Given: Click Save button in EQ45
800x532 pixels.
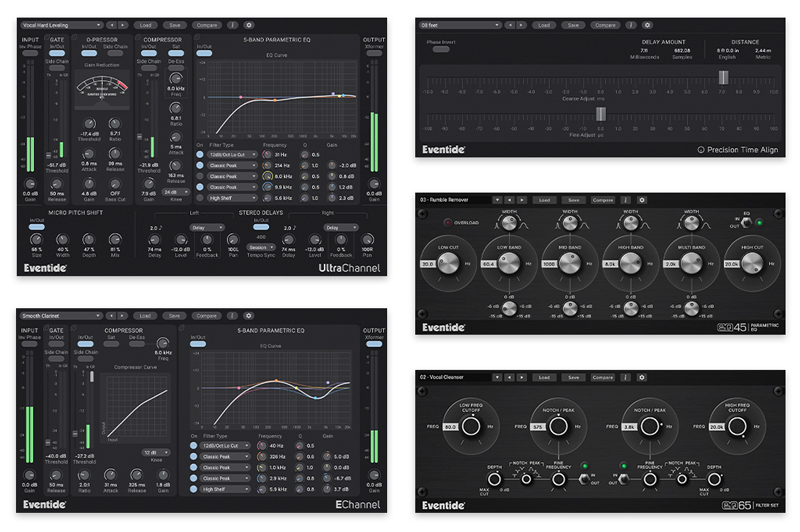Looking at the screenshot, I should click(573, 200).
